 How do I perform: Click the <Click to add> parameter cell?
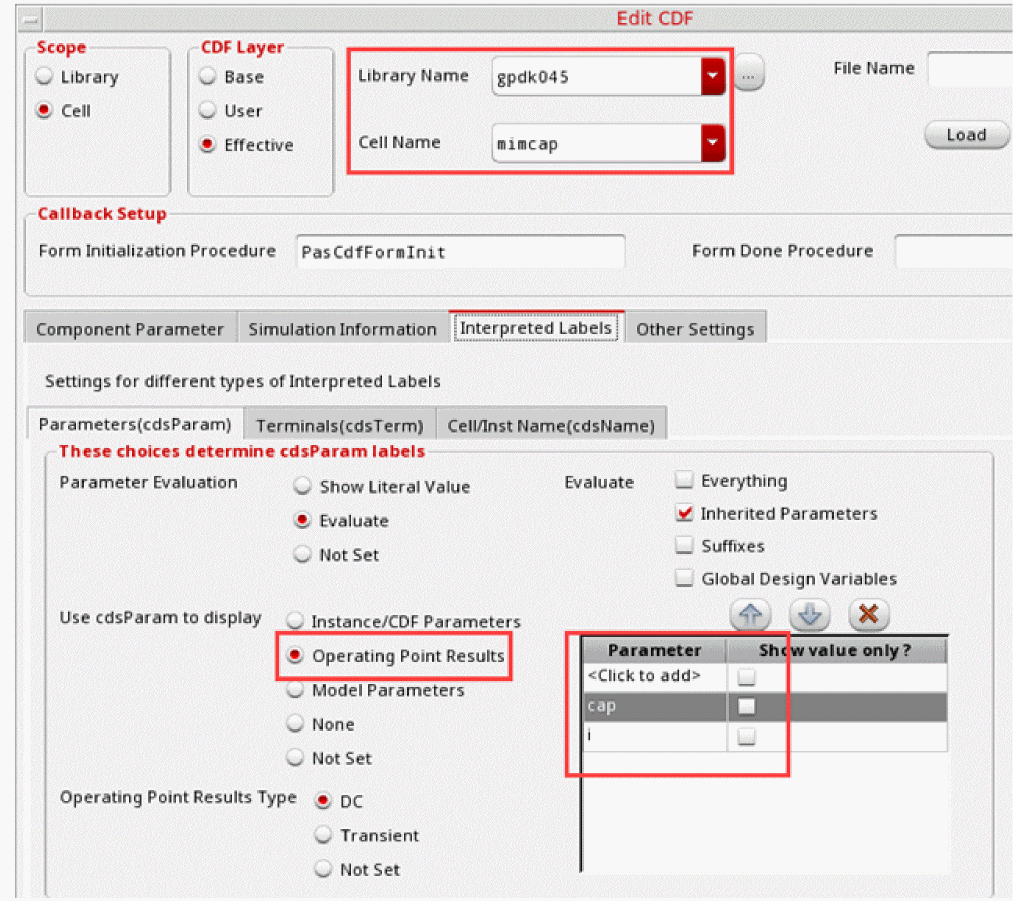coord(654,677)
